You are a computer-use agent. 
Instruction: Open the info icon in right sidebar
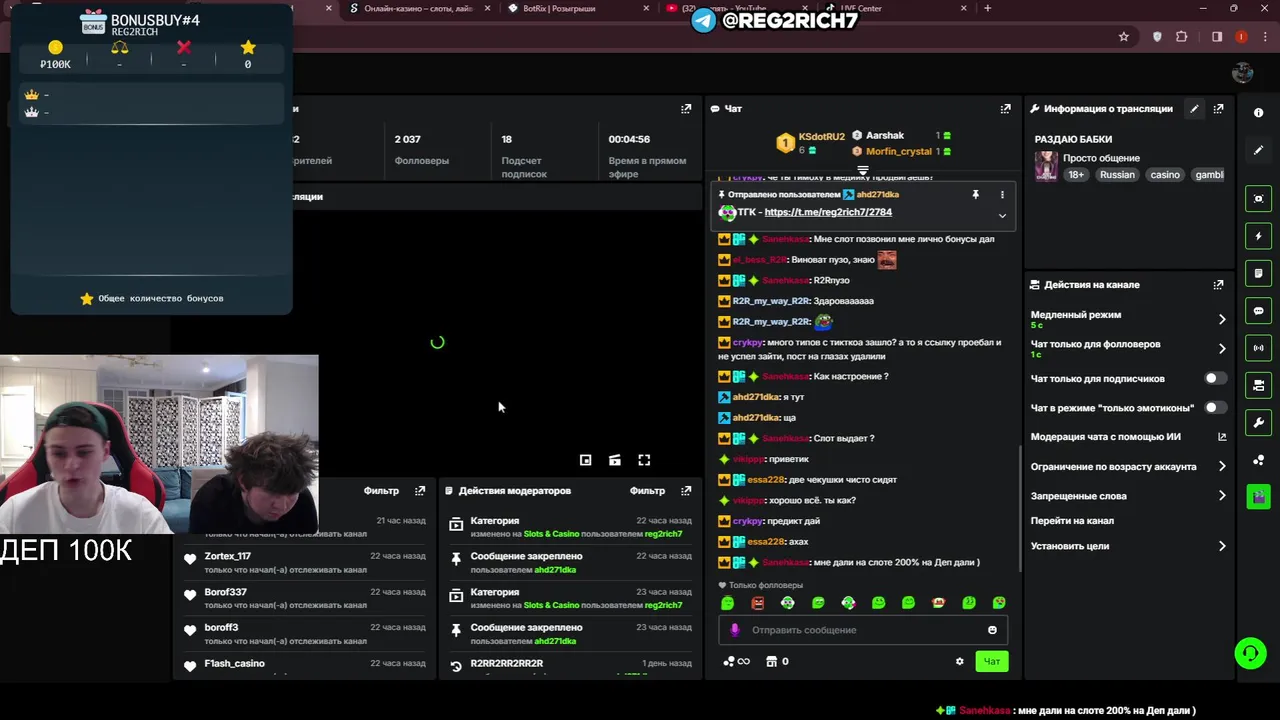tap(1259, 114)
